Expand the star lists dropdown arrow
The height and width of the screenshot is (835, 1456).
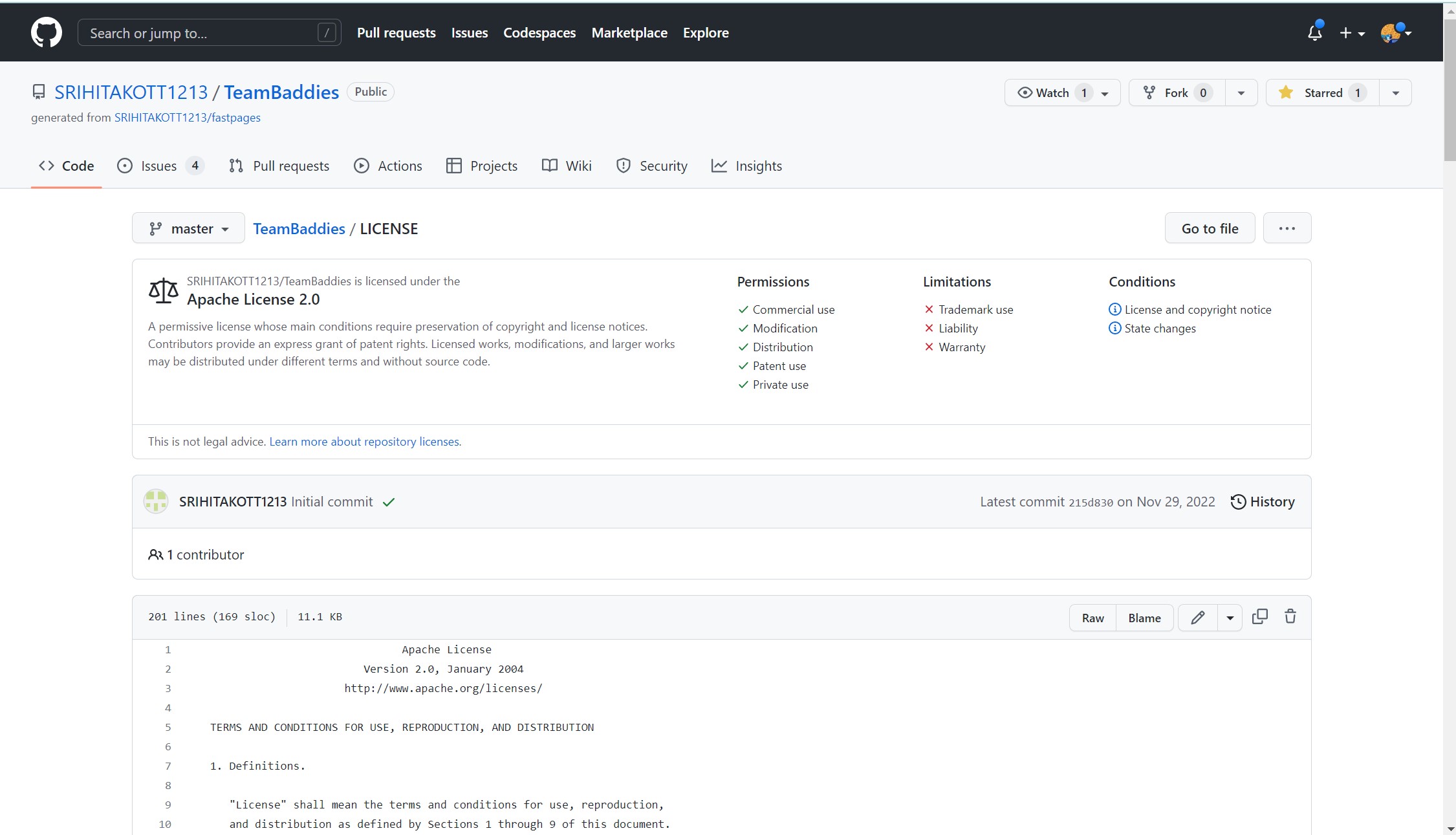[x=1395, y=92]
